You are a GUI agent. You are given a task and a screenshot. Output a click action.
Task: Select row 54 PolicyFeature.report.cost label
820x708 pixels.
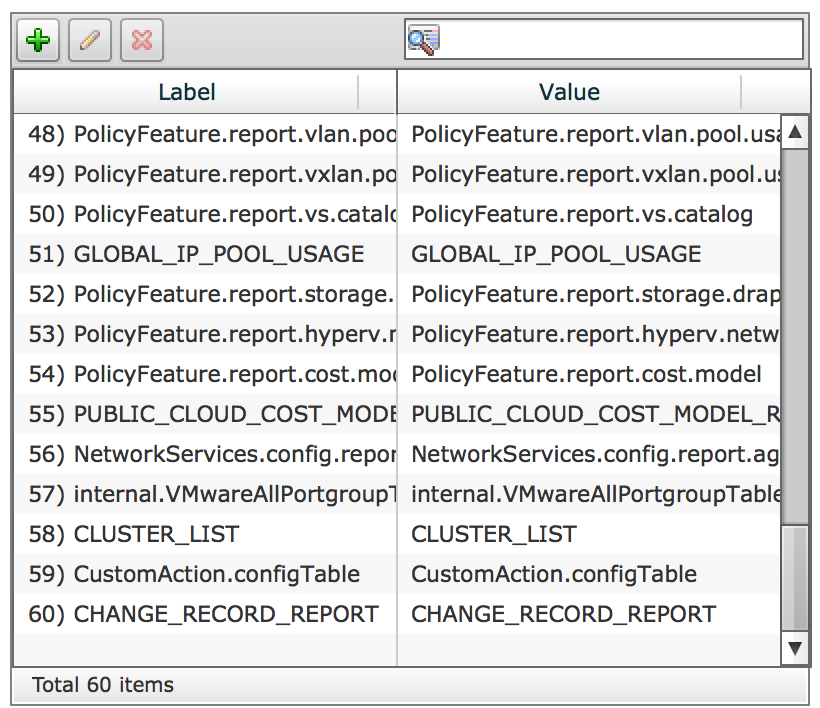point(206,374)
